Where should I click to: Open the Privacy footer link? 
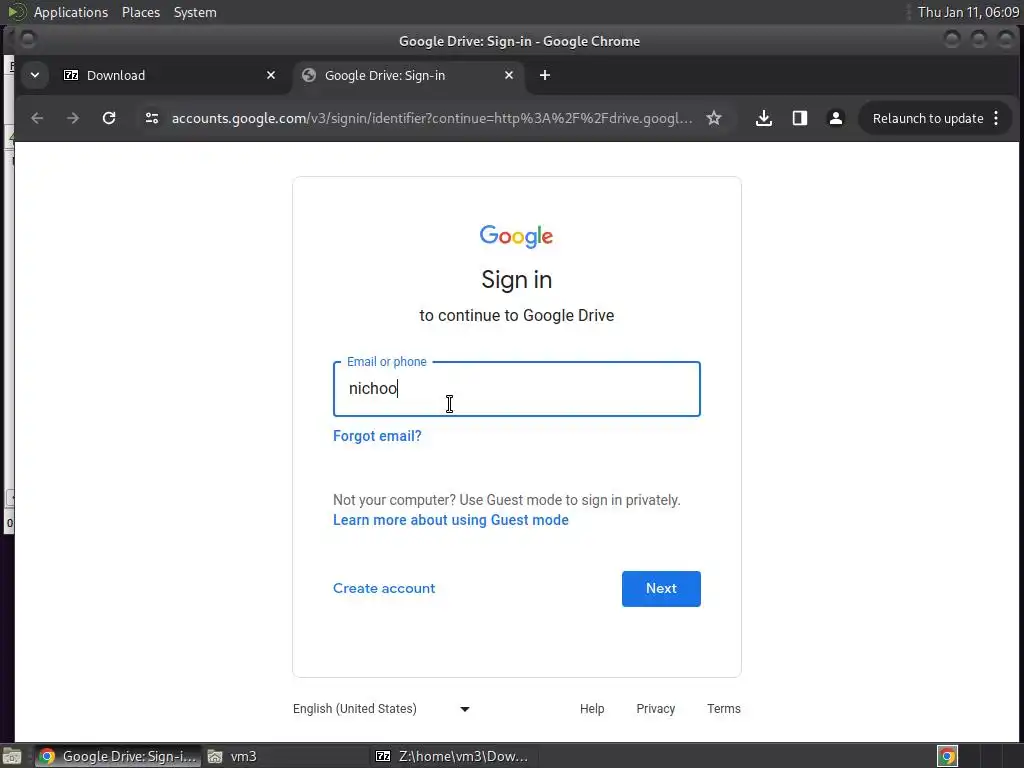tap(656, 709)
